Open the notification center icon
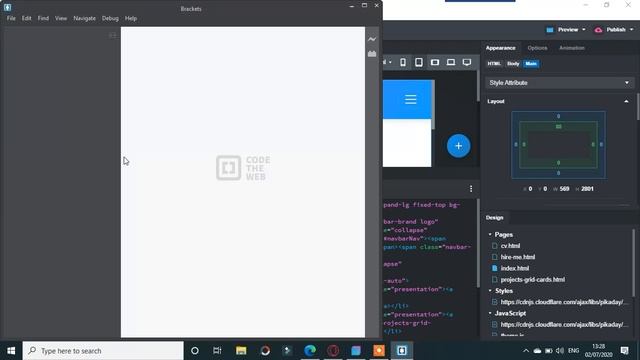 point(624,351)
